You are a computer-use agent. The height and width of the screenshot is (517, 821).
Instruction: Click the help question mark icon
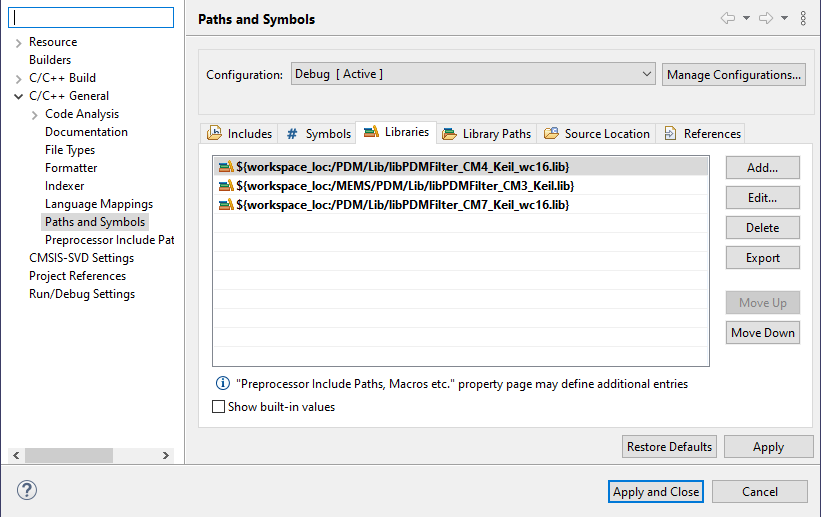27,490
